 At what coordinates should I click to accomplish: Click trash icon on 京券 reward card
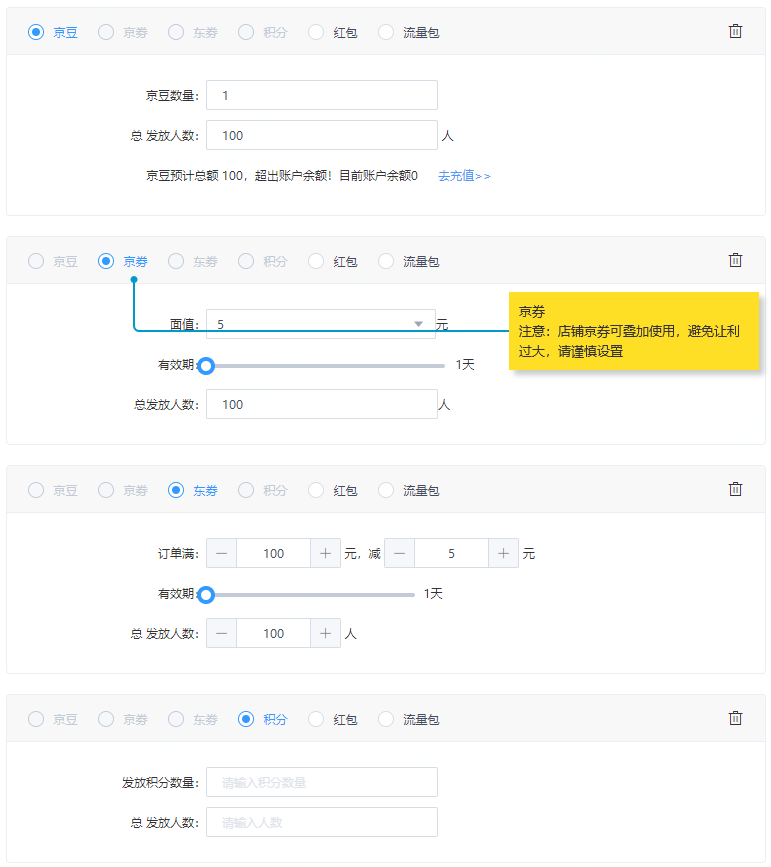pyautogui.click(x=735, y=260)
